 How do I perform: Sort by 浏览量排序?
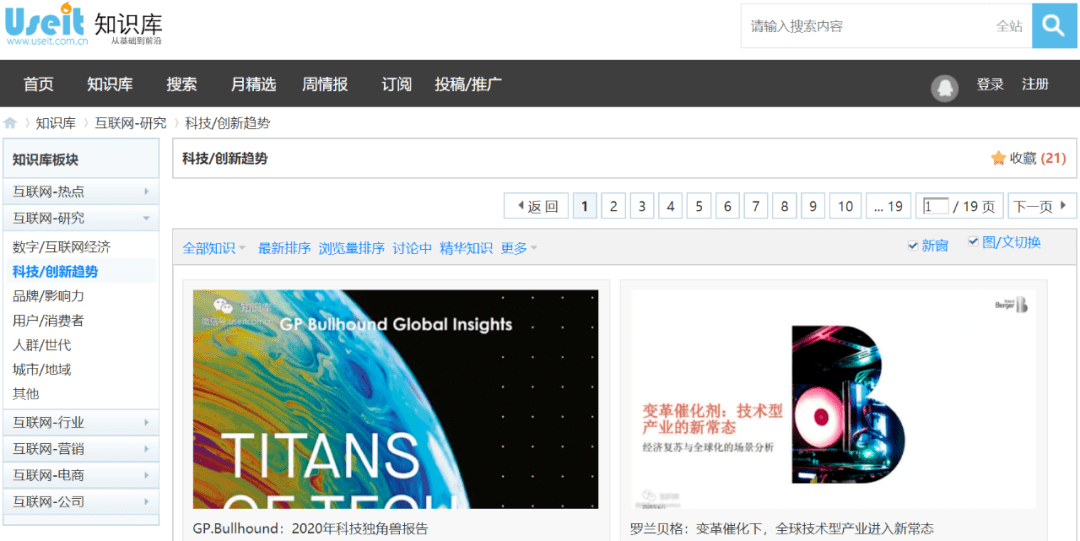(352, 248)
